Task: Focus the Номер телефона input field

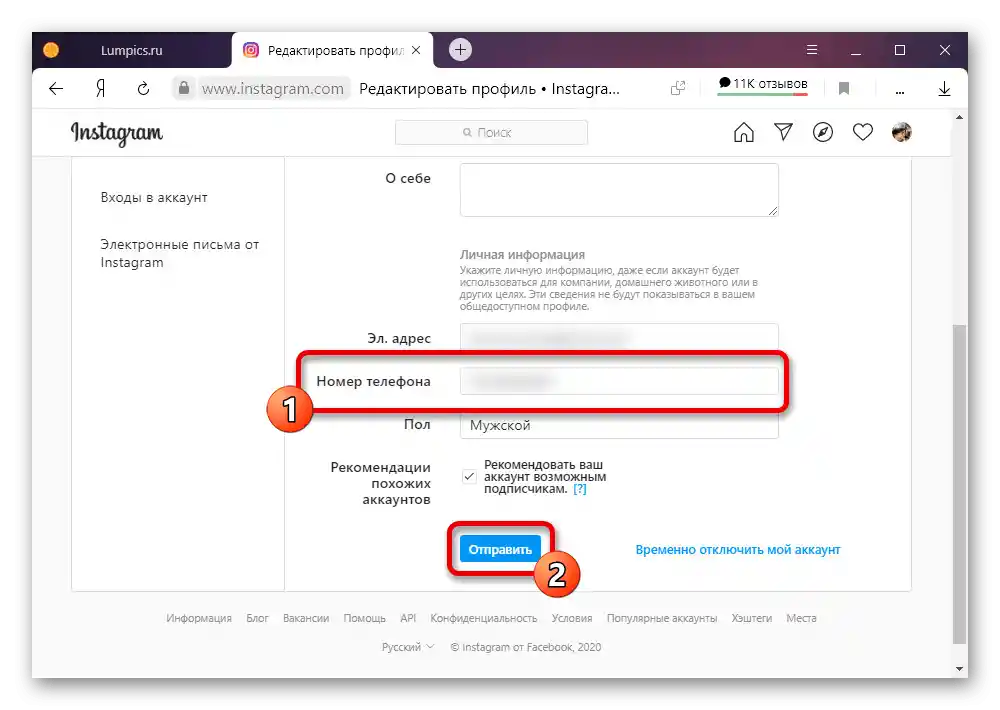Action: pyautogui.click(x=619, y=381)
